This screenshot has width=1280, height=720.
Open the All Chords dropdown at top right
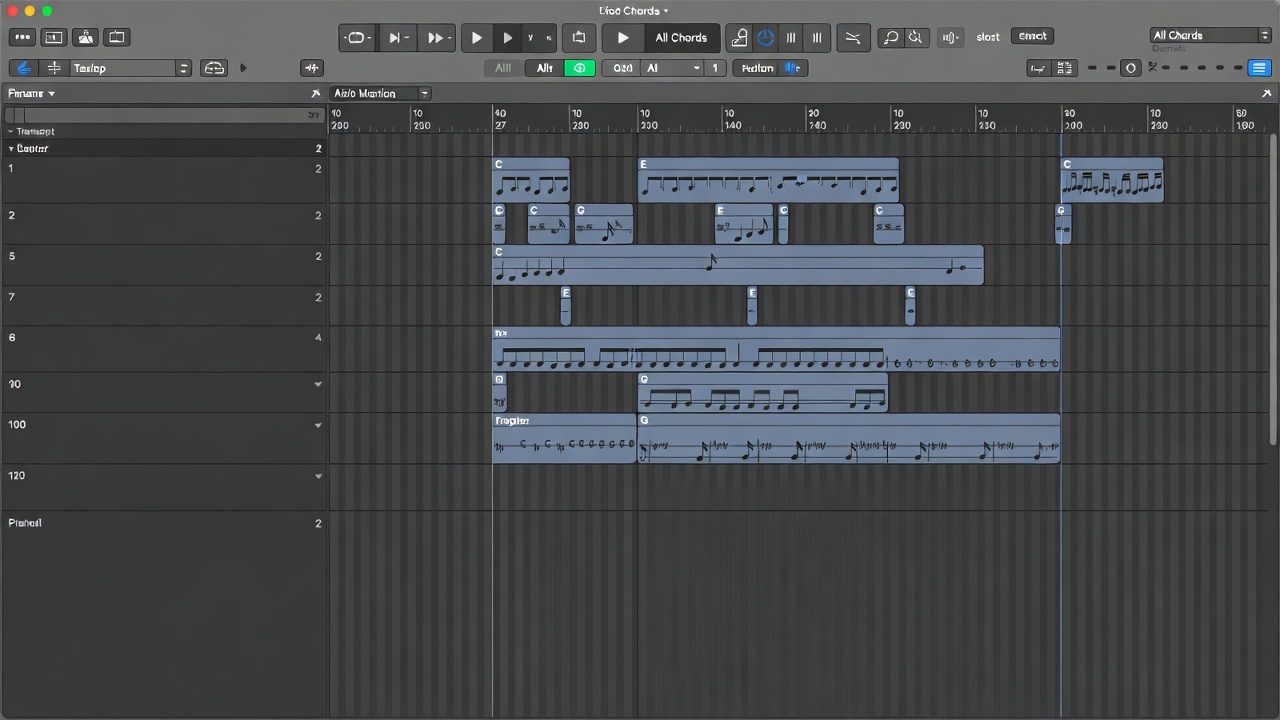tap(1210, 36)
